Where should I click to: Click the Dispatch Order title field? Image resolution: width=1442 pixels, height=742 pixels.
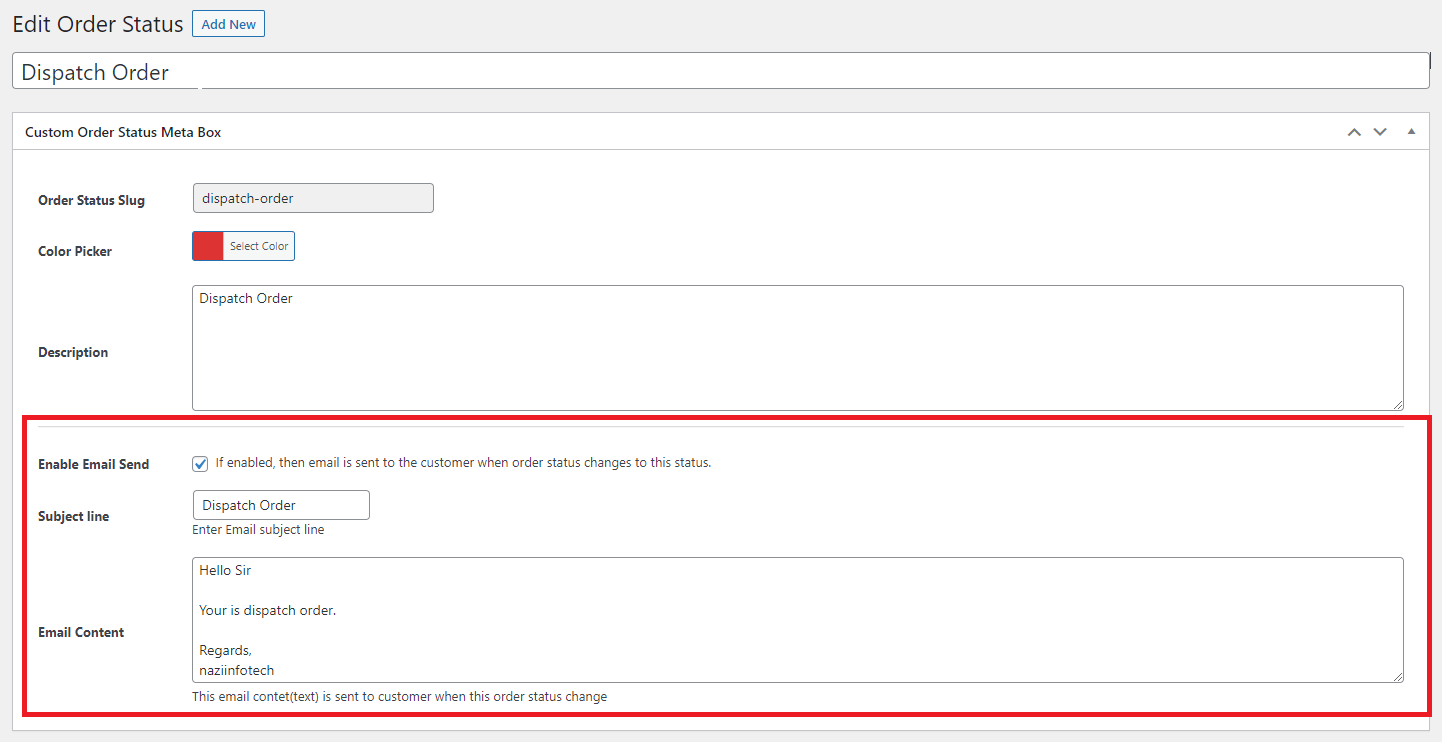[720, 72]
